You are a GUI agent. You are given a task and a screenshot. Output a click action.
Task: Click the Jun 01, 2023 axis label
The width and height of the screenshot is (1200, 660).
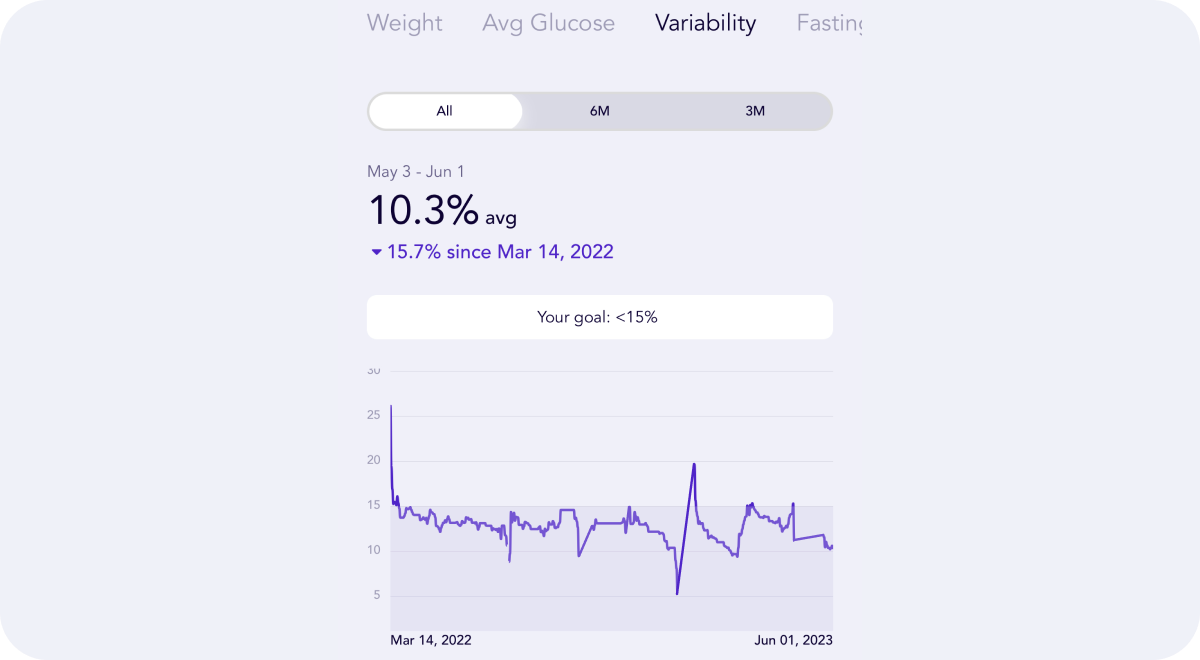click(793, 640)
